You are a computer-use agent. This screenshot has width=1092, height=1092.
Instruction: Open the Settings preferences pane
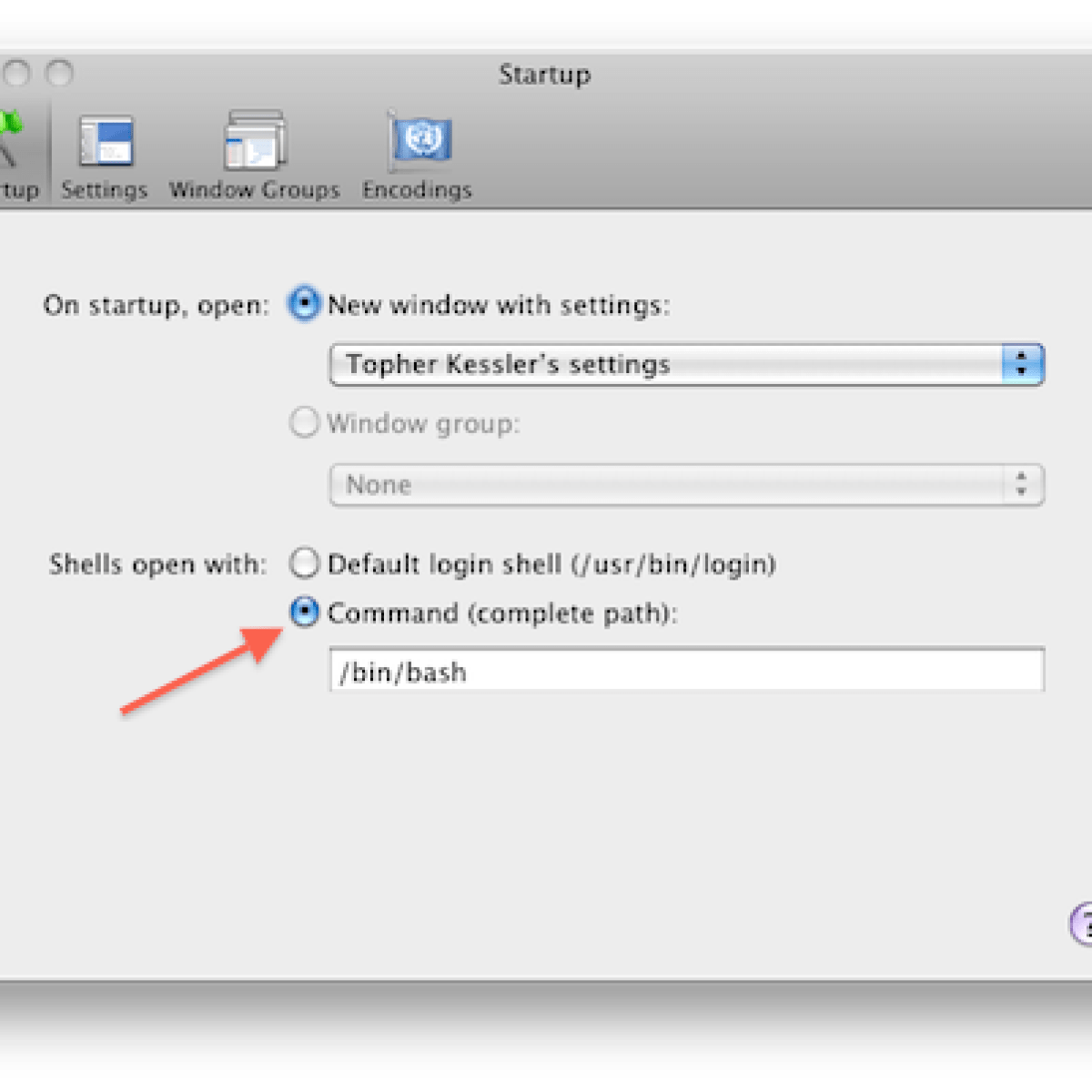(x=105, y=157)
